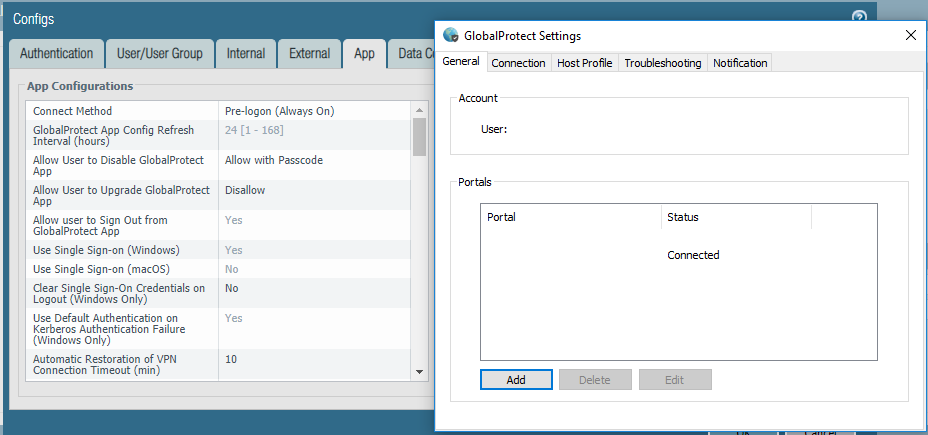Select the Connect Method row label
Screen dimensions: 928x435
pyautogui.click(x=72, y=111)
